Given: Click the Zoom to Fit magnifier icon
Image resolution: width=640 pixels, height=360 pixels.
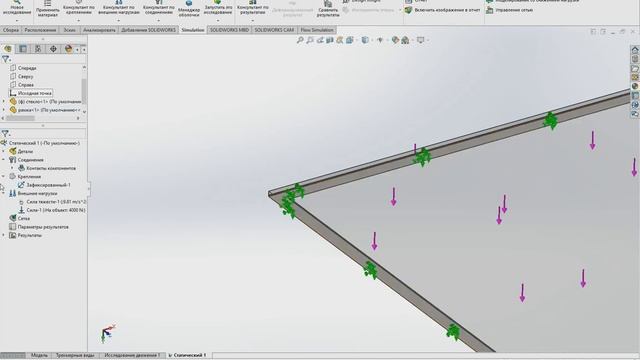Looking at the screenshot, I should (300, 40).
